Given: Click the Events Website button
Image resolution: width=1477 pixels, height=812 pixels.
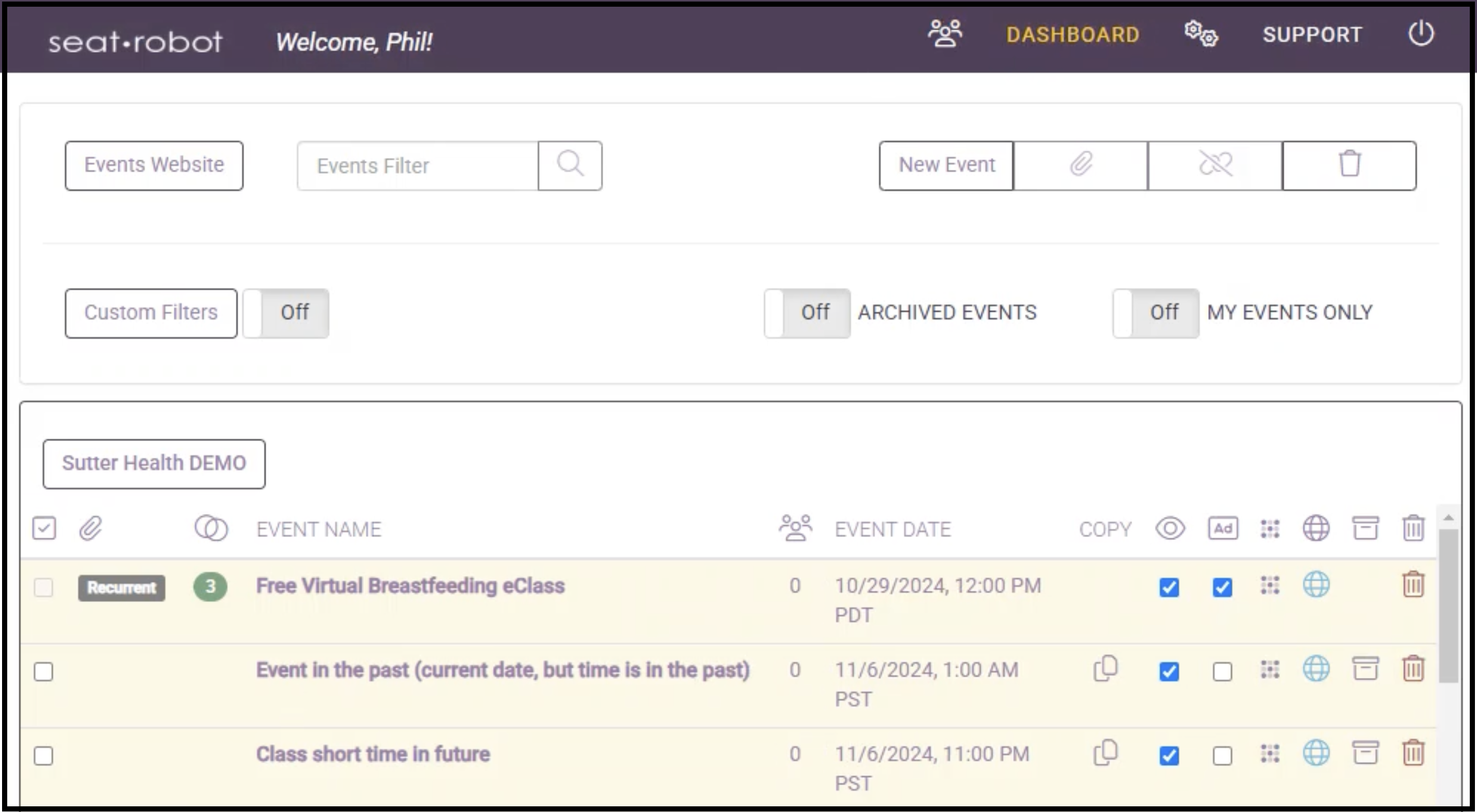Looking at the screenshot, I should 154,166.
